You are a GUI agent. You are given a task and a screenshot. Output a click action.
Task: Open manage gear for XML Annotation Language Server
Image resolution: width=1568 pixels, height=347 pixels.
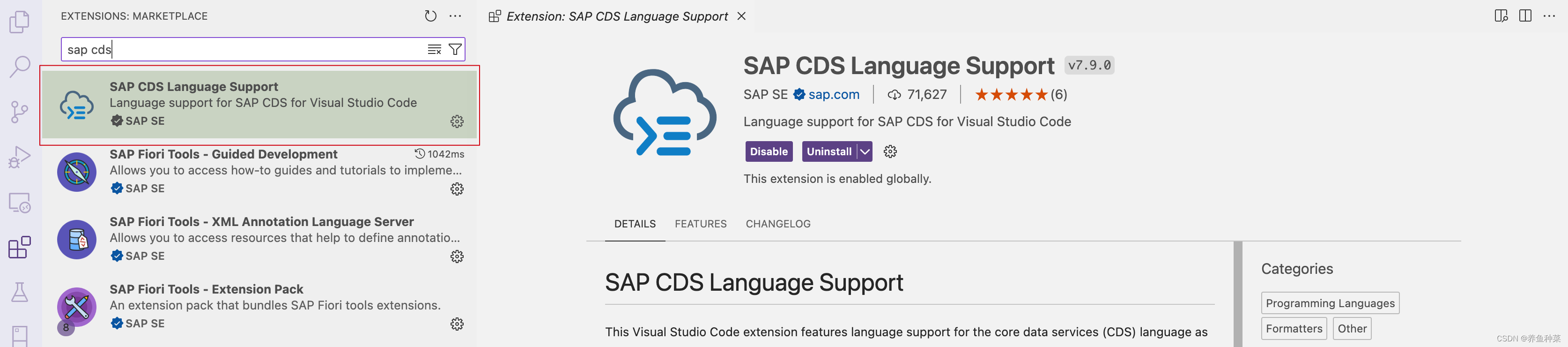pyautogui.click(x=457, y=257)
